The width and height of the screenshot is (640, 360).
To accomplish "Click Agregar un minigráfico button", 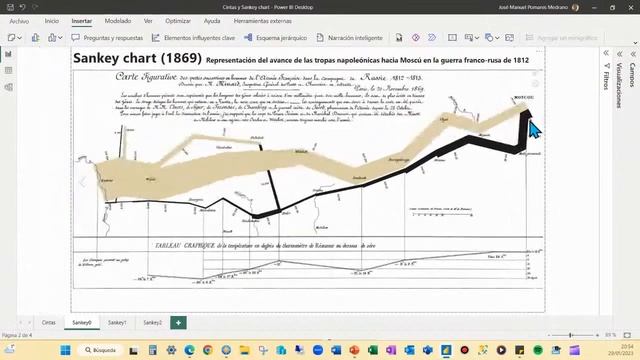I will 562,38.
